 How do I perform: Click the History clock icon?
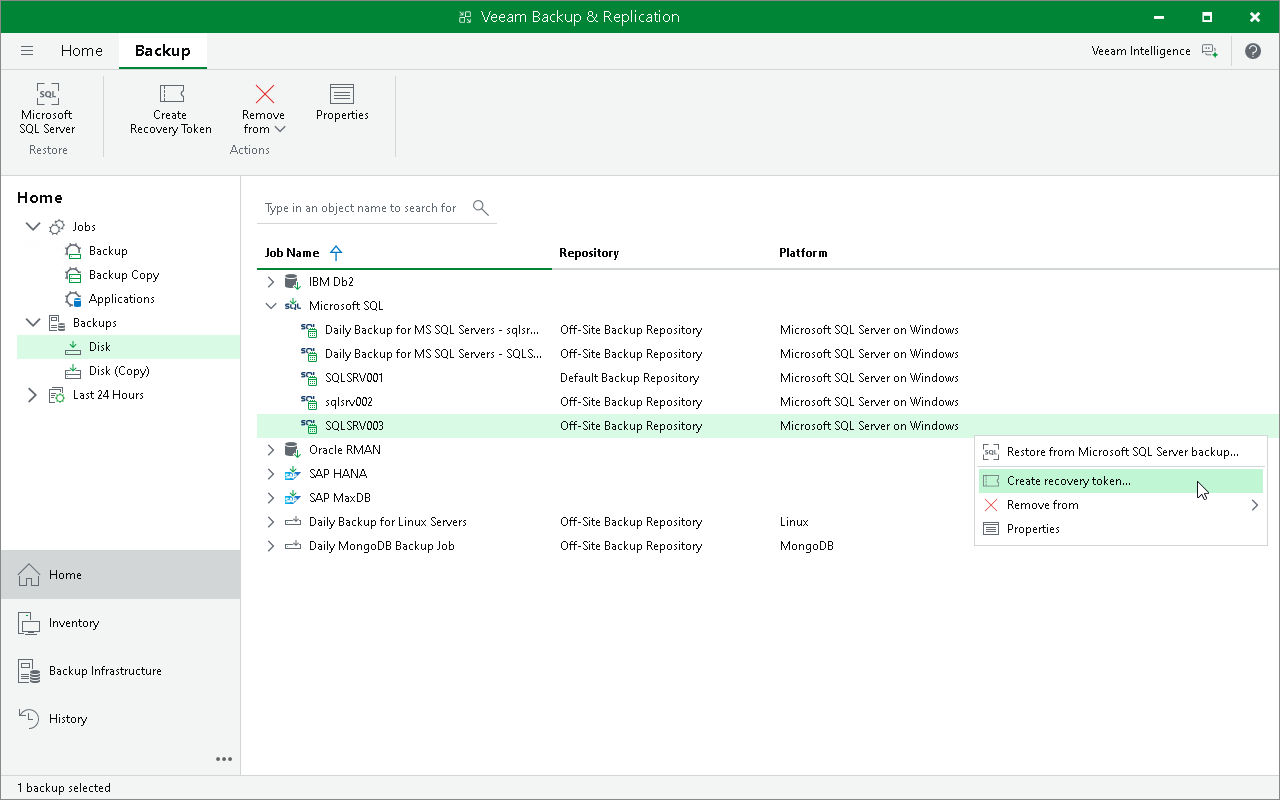coord(29,719)
